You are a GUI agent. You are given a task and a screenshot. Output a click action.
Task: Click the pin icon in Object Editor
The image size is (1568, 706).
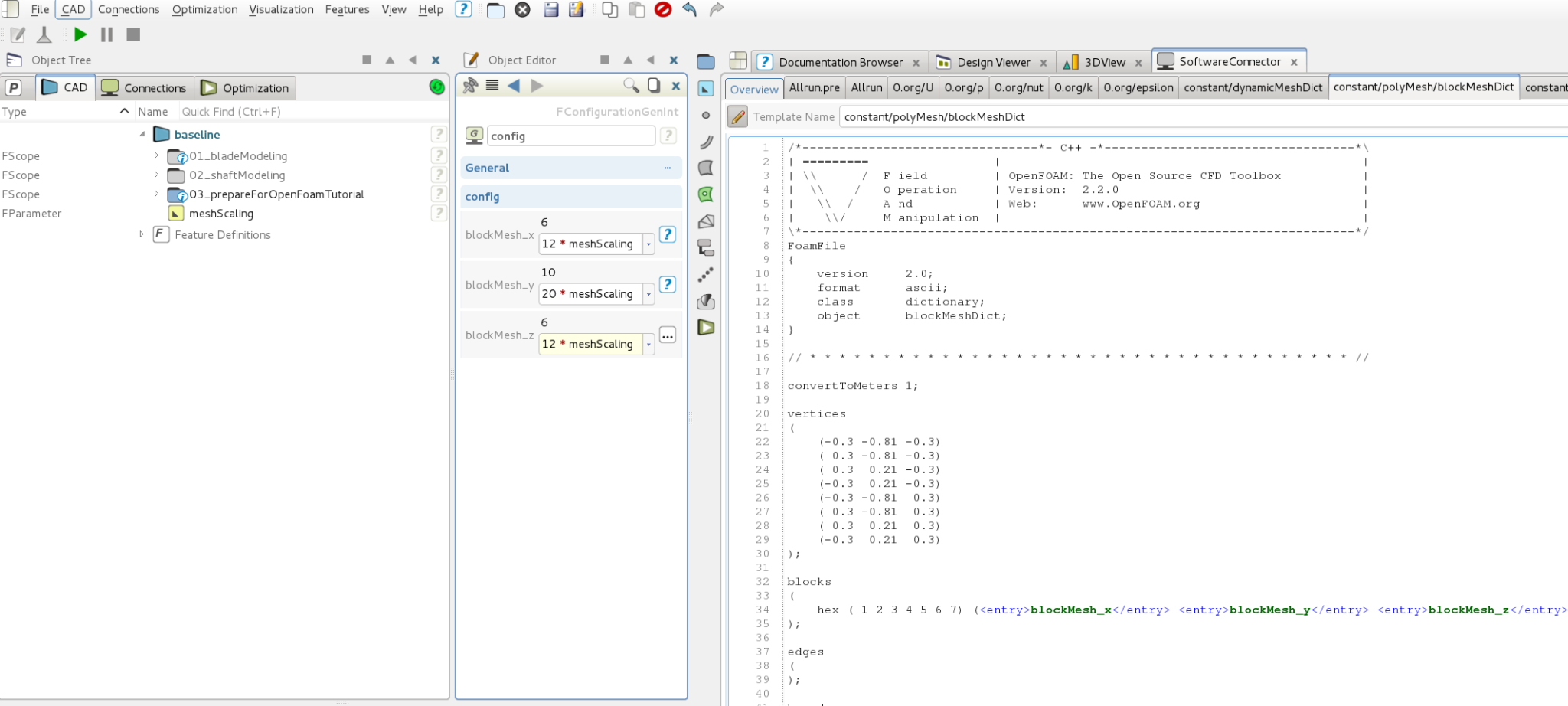click(x=470, y=86)
